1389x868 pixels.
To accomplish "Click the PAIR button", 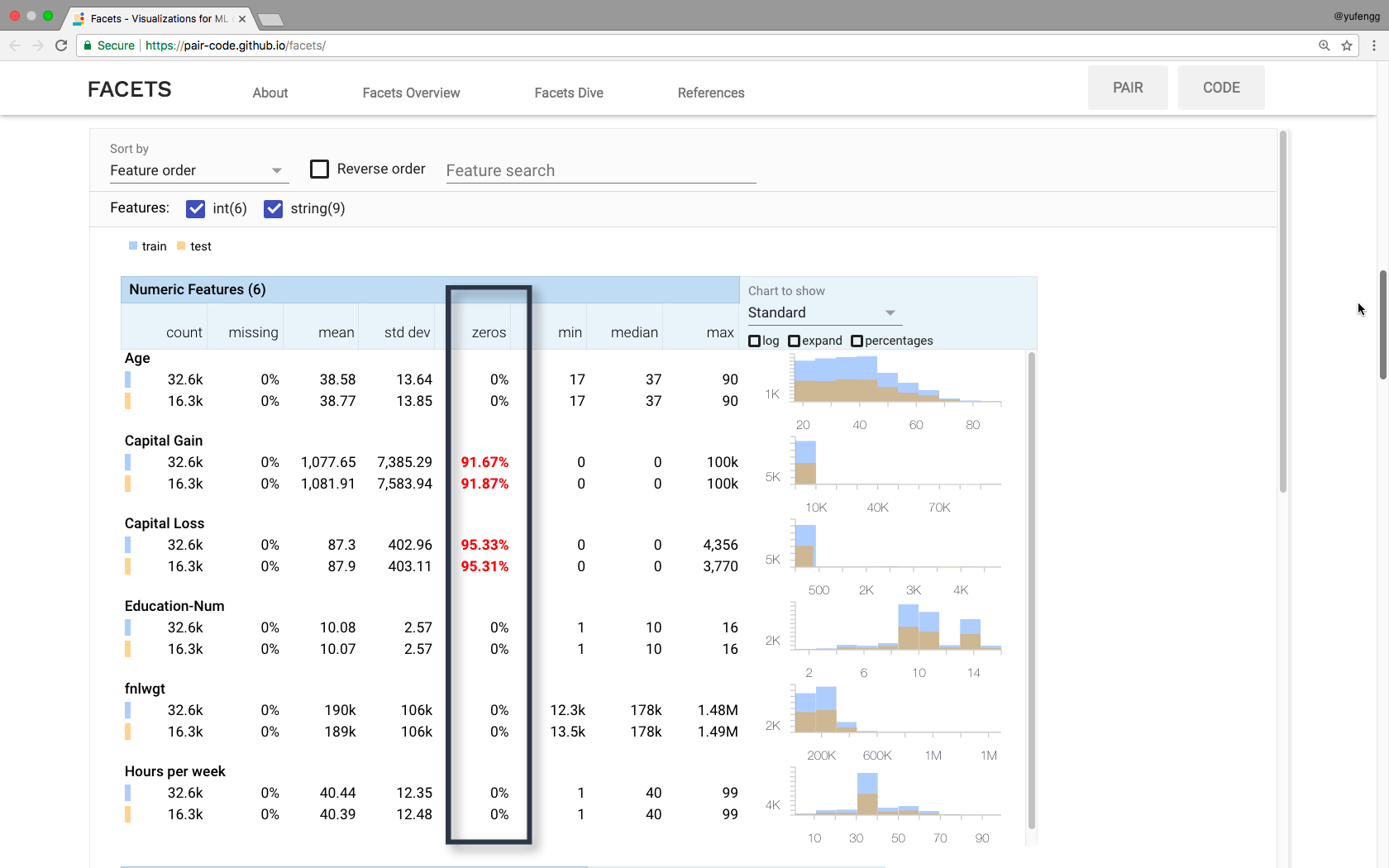I will (x=1128, y=87).
